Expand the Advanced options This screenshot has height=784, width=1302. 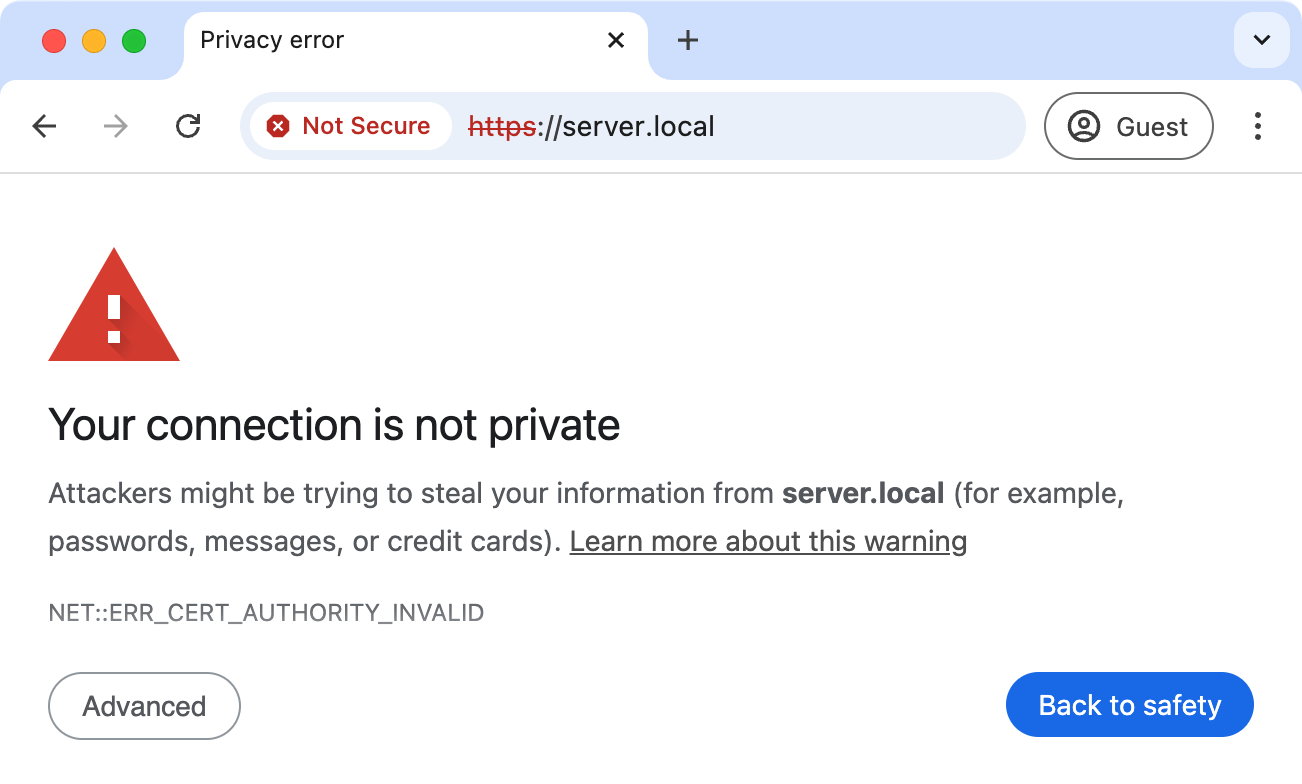144,706
